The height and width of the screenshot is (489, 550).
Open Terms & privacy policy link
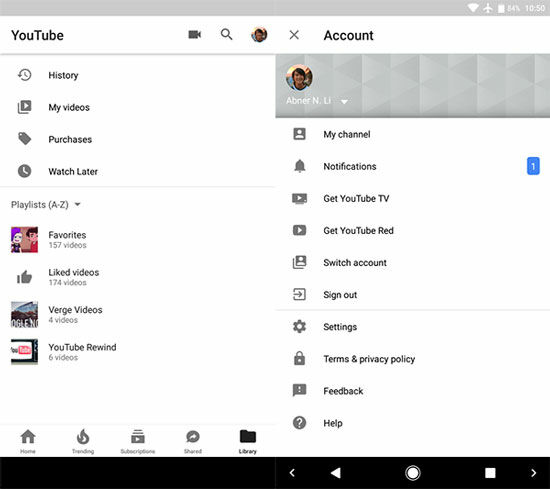(x=369, y=359)
